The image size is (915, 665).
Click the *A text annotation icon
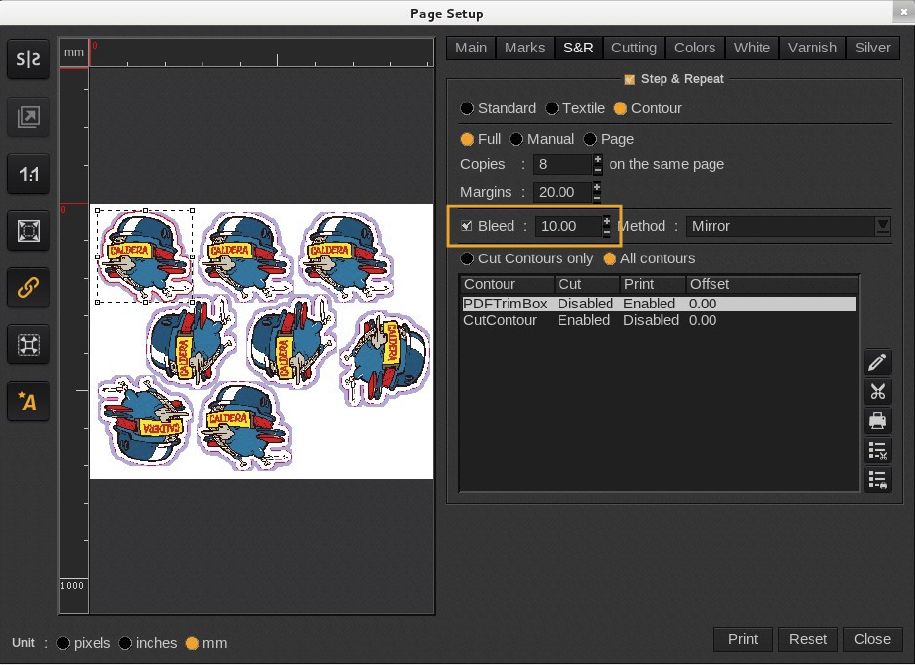(28, 401)
